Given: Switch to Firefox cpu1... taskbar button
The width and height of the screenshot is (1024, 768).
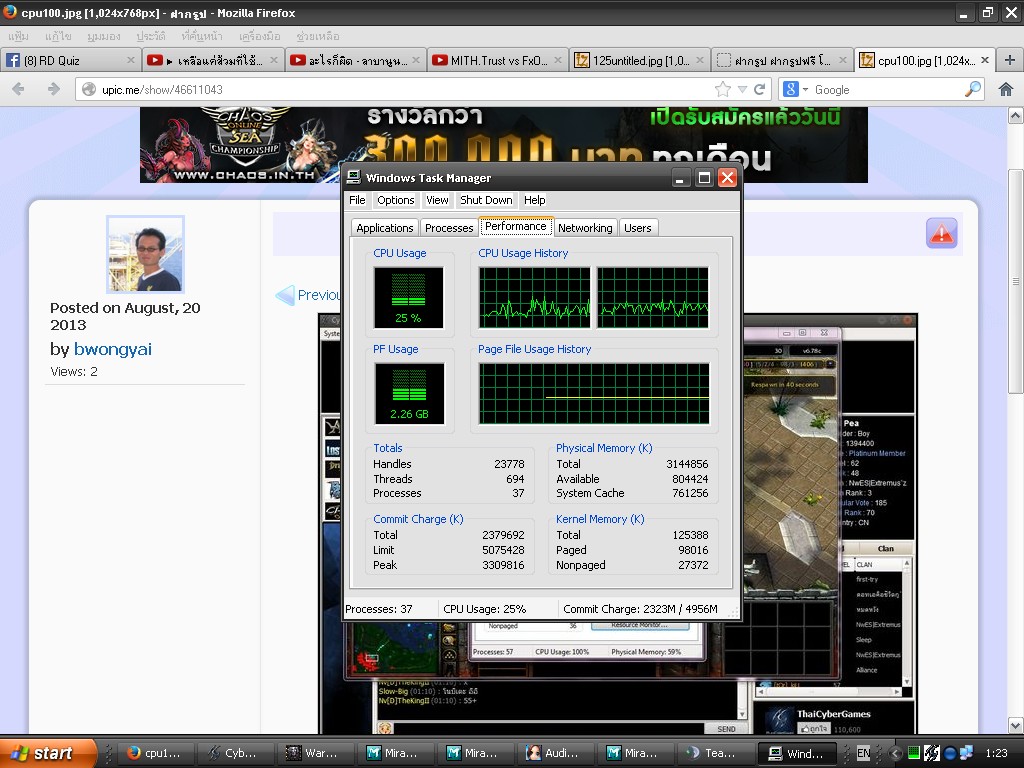Looking at the screenshot, I should point(155,753).
